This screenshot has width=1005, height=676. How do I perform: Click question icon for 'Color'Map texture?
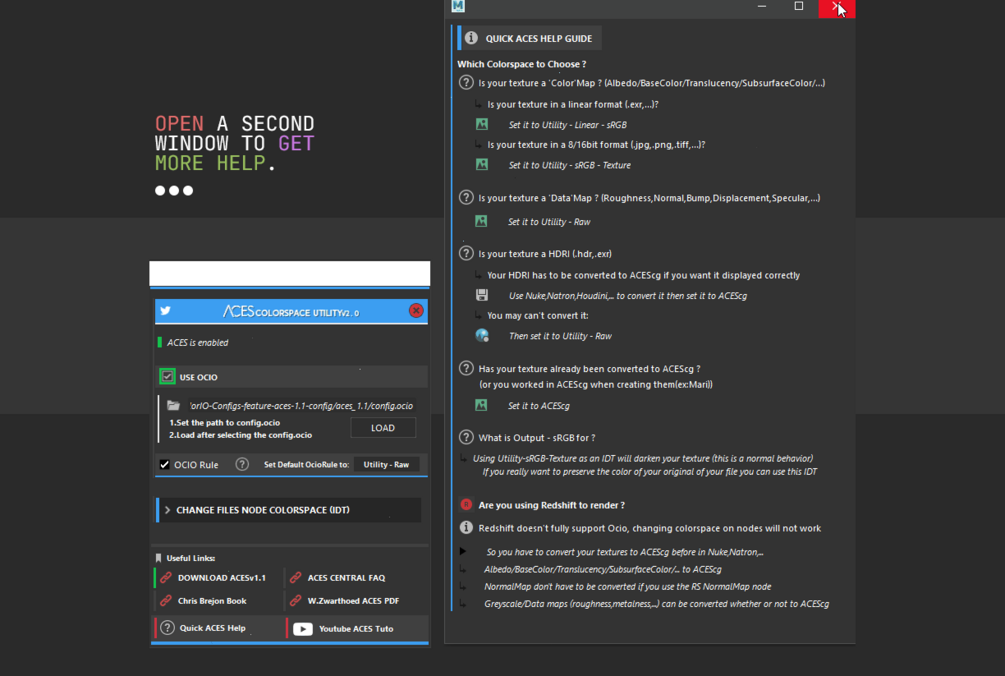(466, 83)
